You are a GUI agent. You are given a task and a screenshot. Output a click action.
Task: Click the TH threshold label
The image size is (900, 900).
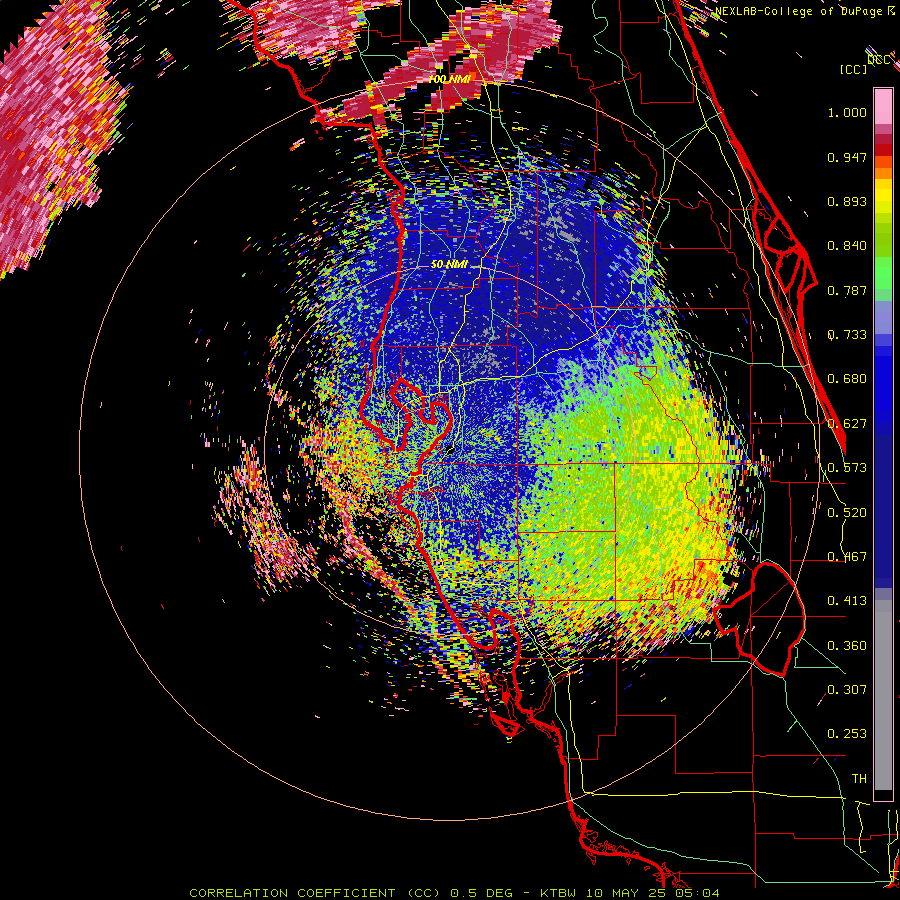pyautogui.click(x=859, y=779)
